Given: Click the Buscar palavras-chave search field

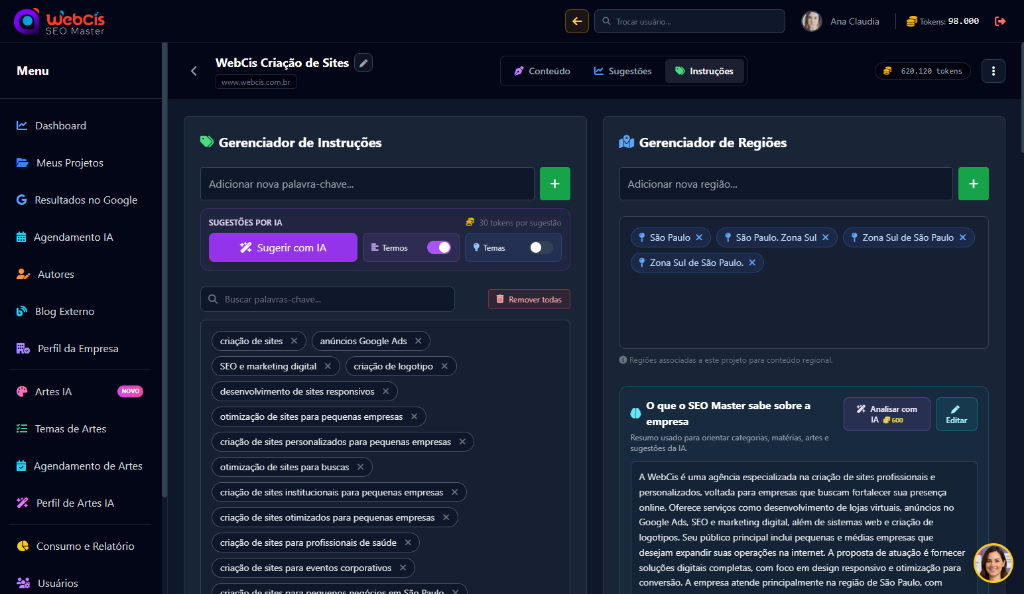Looking at the screenshot, I should click(x=327, y=299).
